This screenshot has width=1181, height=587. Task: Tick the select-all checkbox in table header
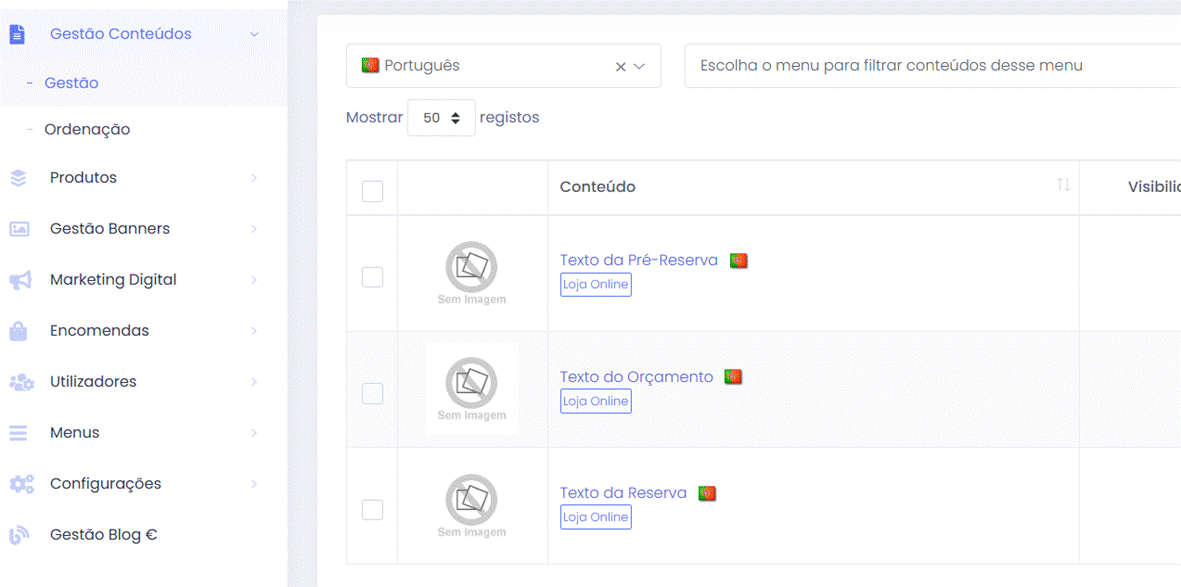(372, 191)
